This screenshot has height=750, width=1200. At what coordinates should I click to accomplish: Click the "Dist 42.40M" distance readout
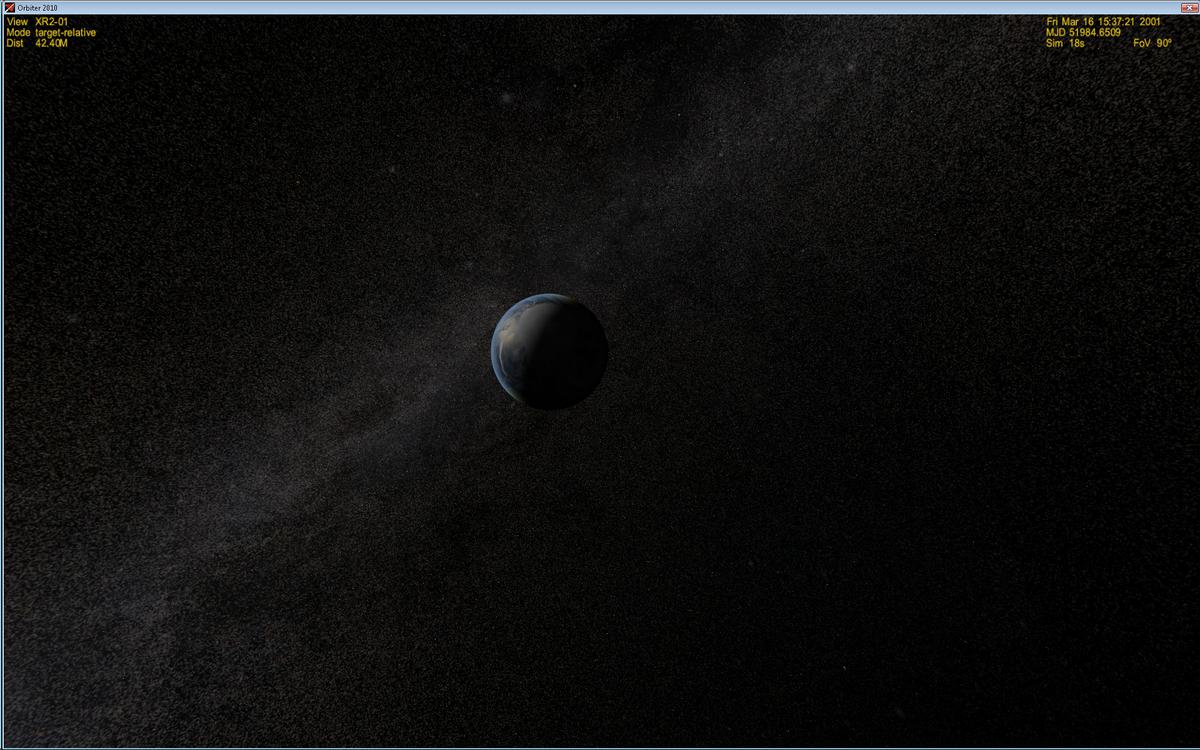pyautogui.click(x=37, y=43)
